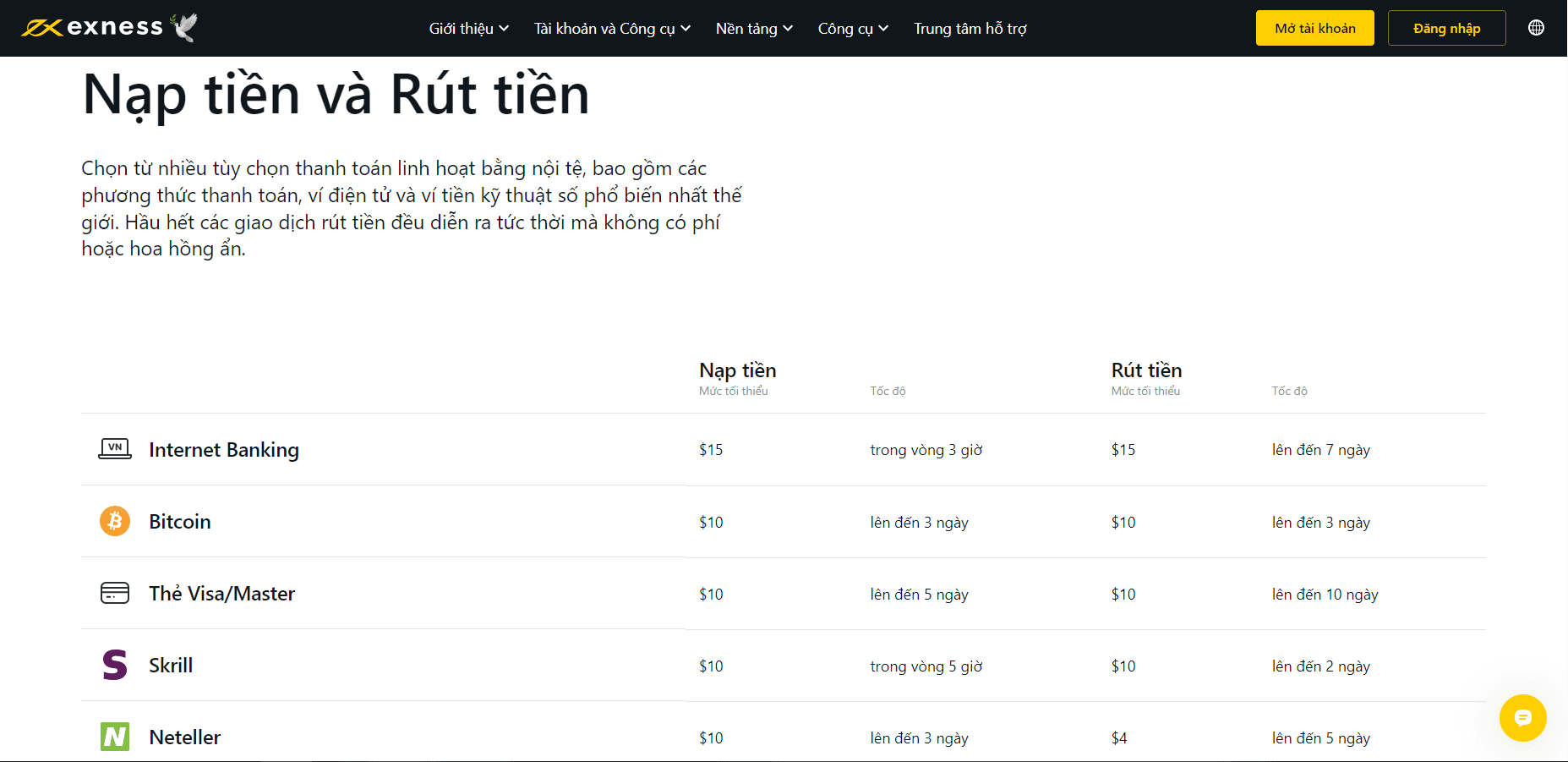Expand the Giới thiệu menu
This screenshot has height=762, width=1568.
coord(468,29)
